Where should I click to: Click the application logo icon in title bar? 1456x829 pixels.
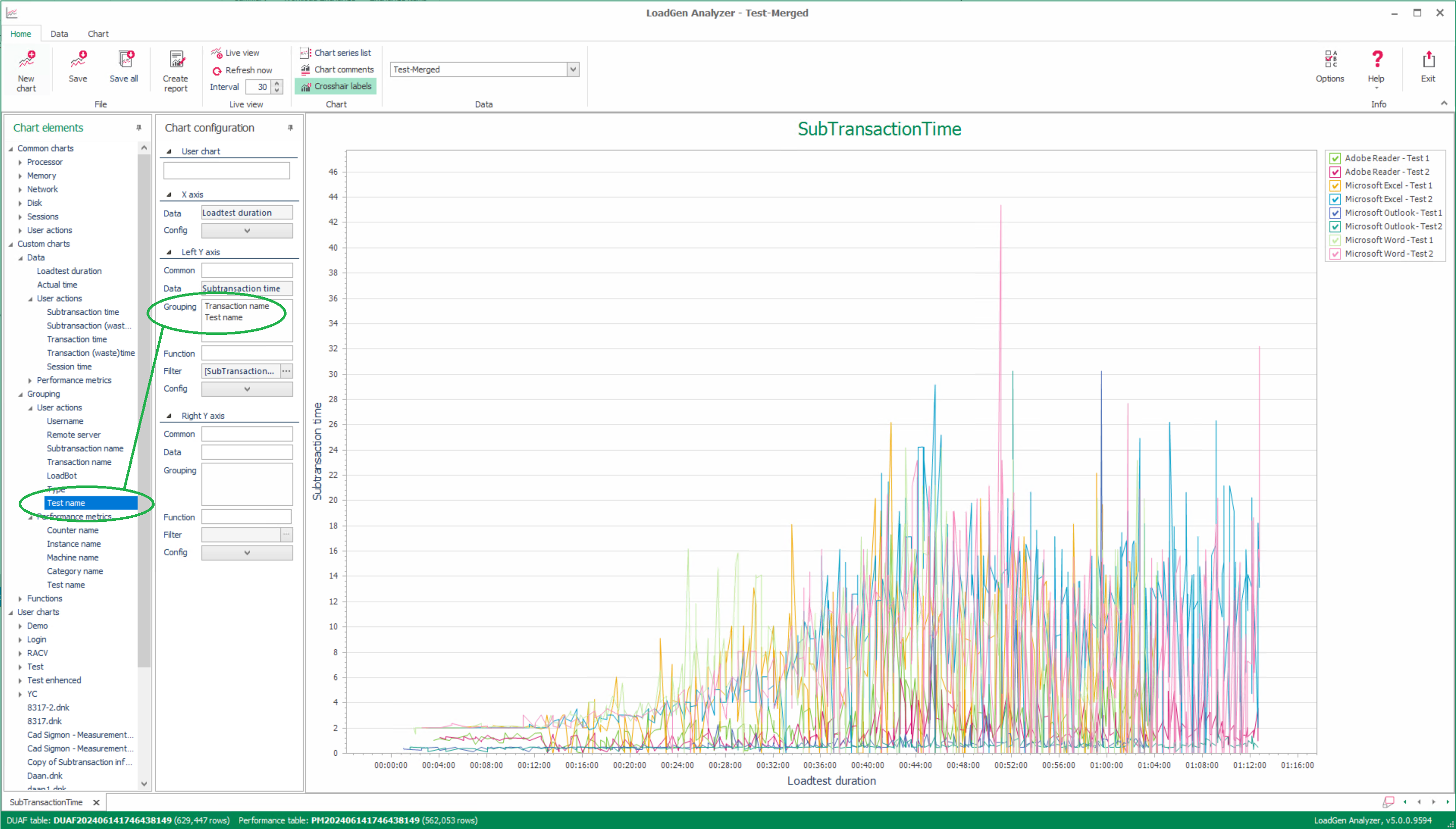(x=12, y=13)
